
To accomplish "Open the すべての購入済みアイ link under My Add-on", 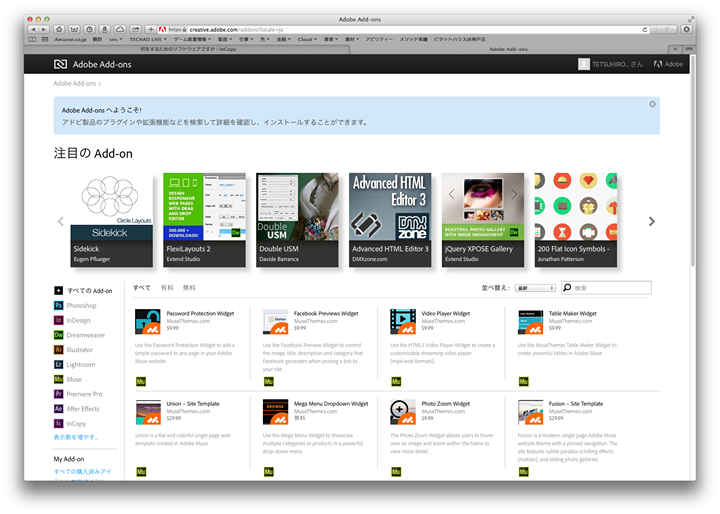I will tap(83, 471).
